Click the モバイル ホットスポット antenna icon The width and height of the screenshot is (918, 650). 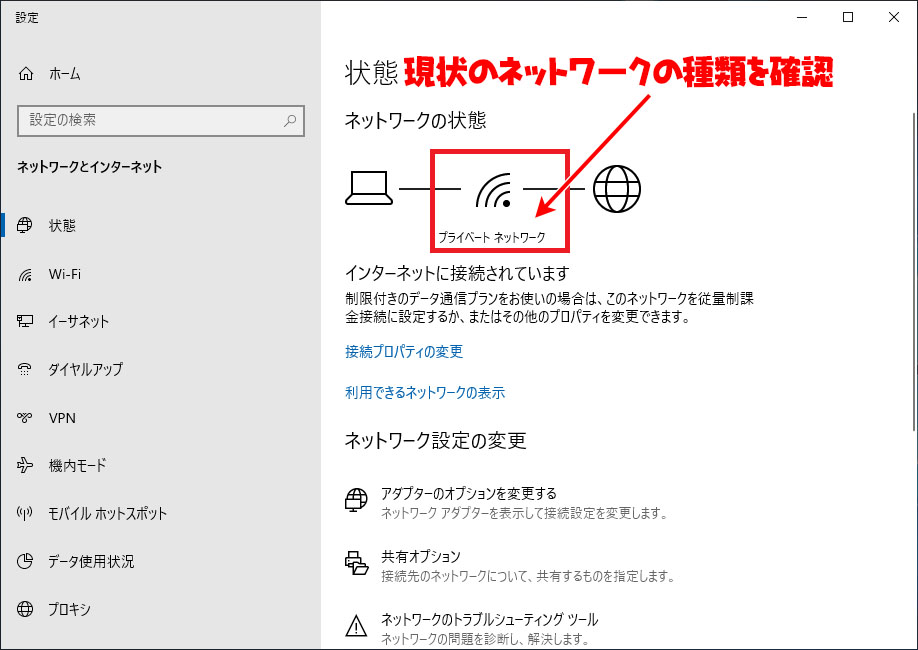click(x=25, y=514)
